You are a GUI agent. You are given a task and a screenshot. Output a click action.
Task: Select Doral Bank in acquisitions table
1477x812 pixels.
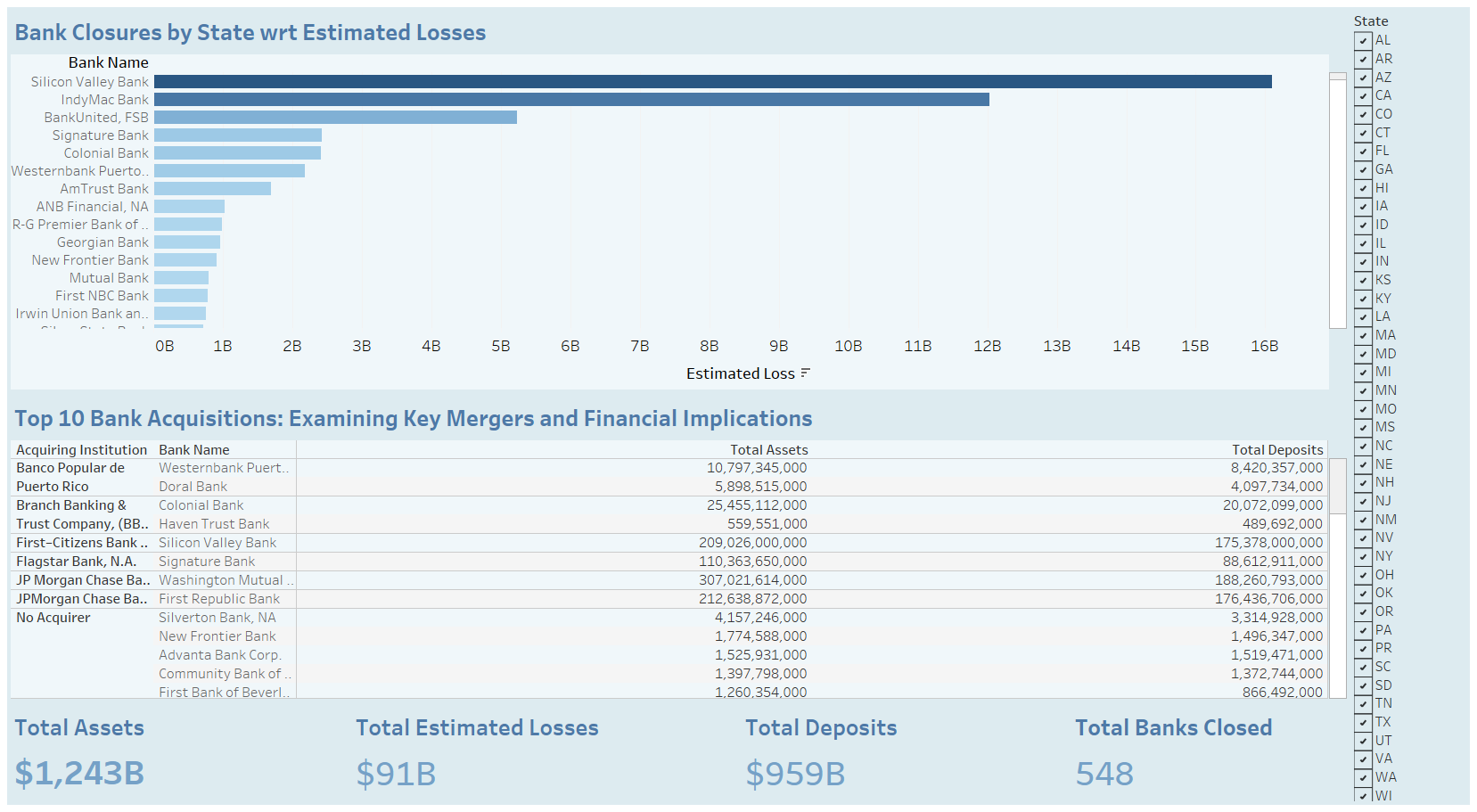[x=193, y=487]
